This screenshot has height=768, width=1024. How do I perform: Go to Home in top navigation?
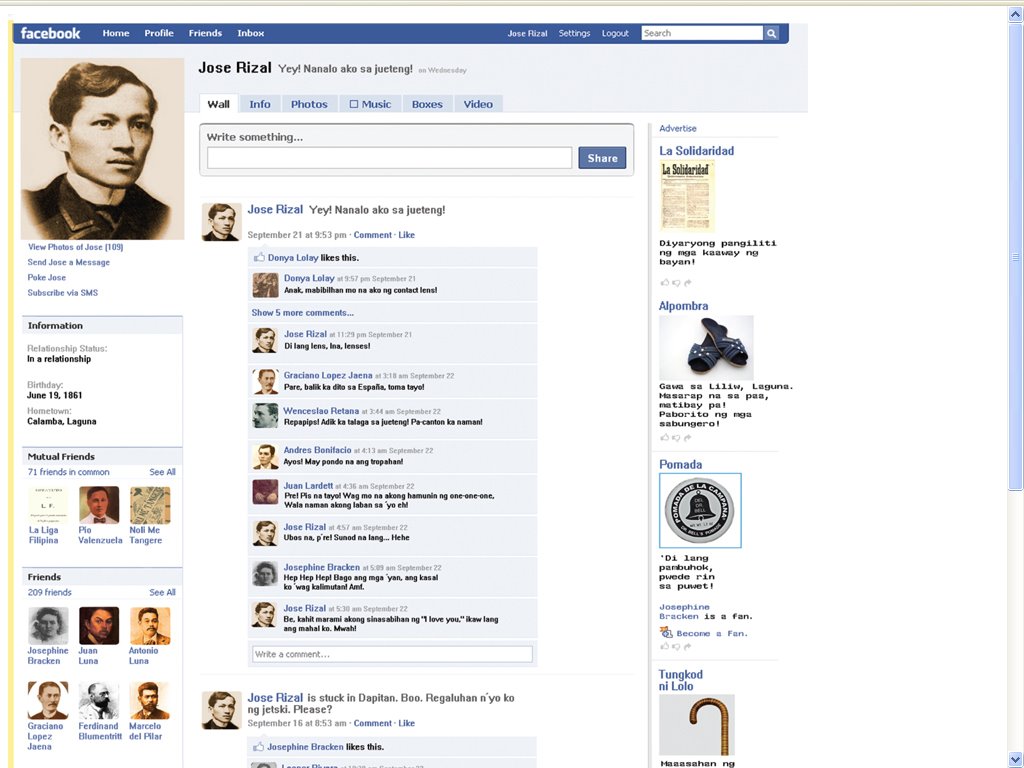click(x=116, y=33)
